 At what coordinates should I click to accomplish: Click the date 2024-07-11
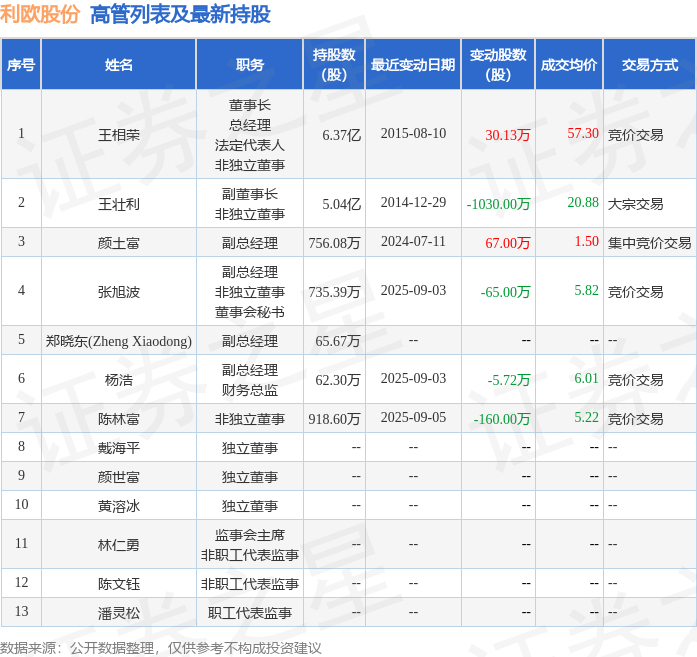point(413,241)
